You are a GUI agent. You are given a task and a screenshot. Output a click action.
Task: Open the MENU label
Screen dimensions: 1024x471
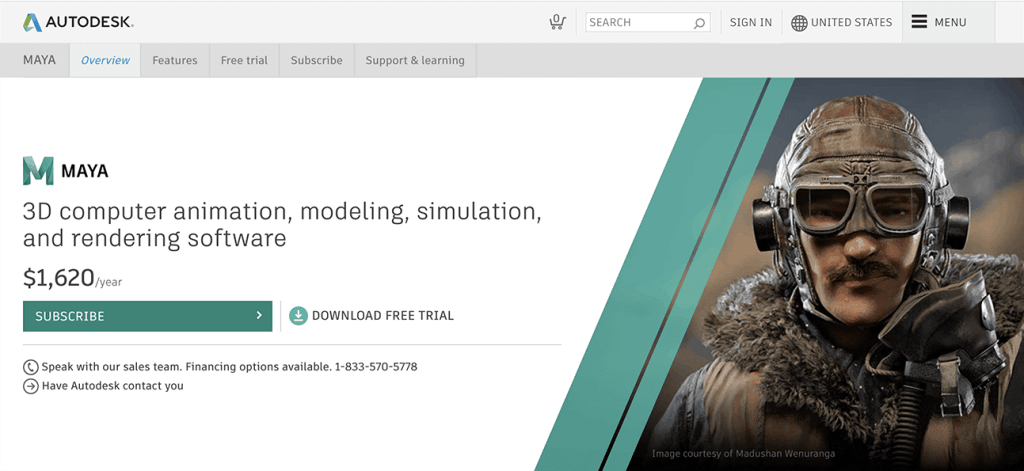[x=950, y=22]
